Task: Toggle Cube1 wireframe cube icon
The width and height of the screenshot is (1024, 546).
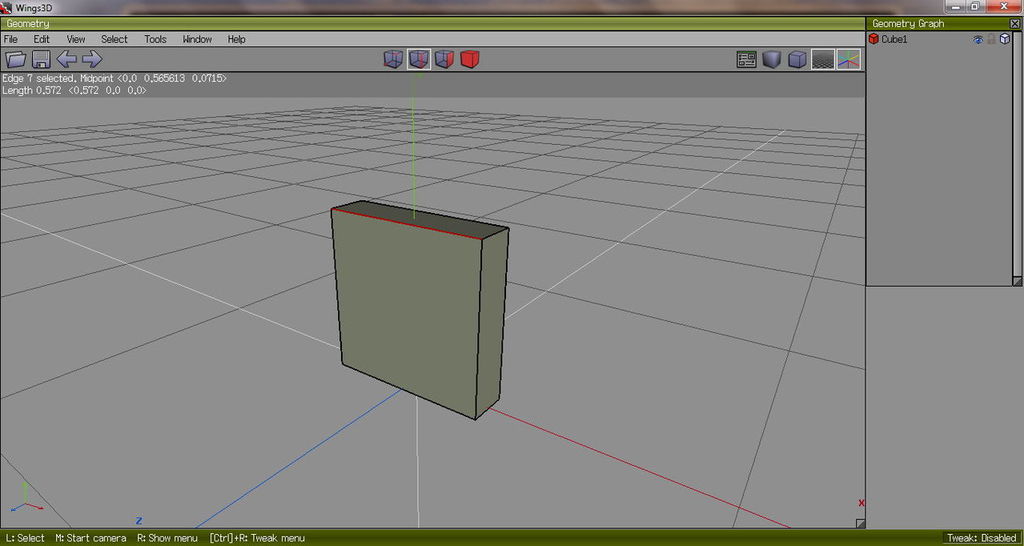Action: coord(1005,39)
